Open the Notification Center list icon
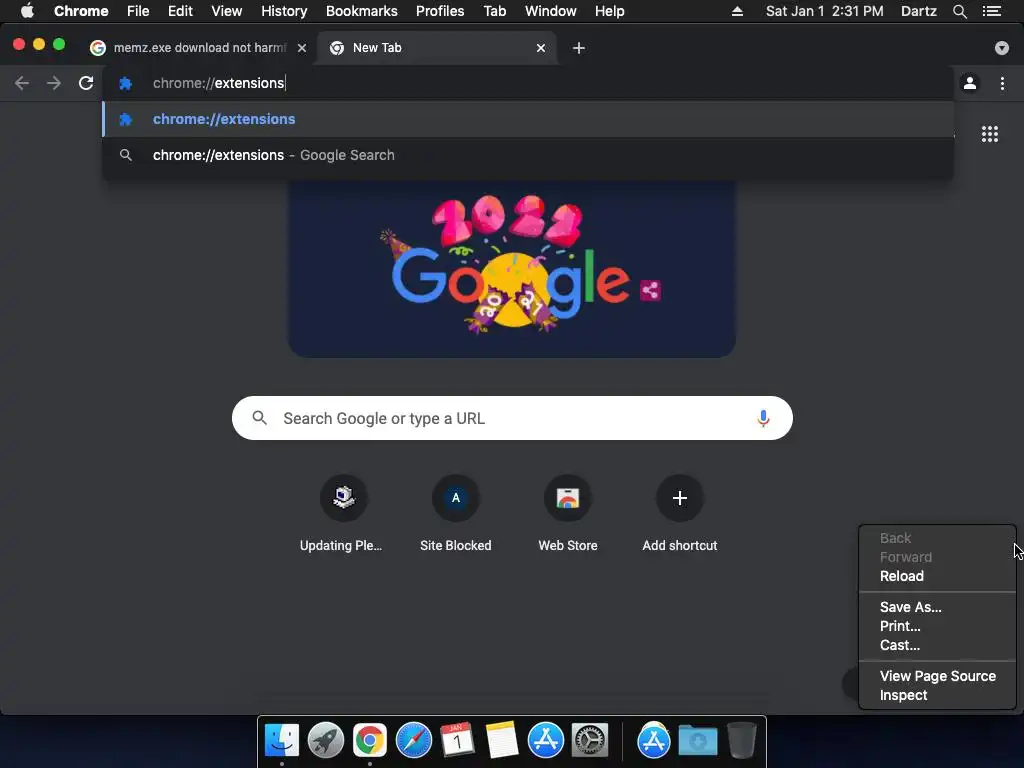 tap(992, 11)
